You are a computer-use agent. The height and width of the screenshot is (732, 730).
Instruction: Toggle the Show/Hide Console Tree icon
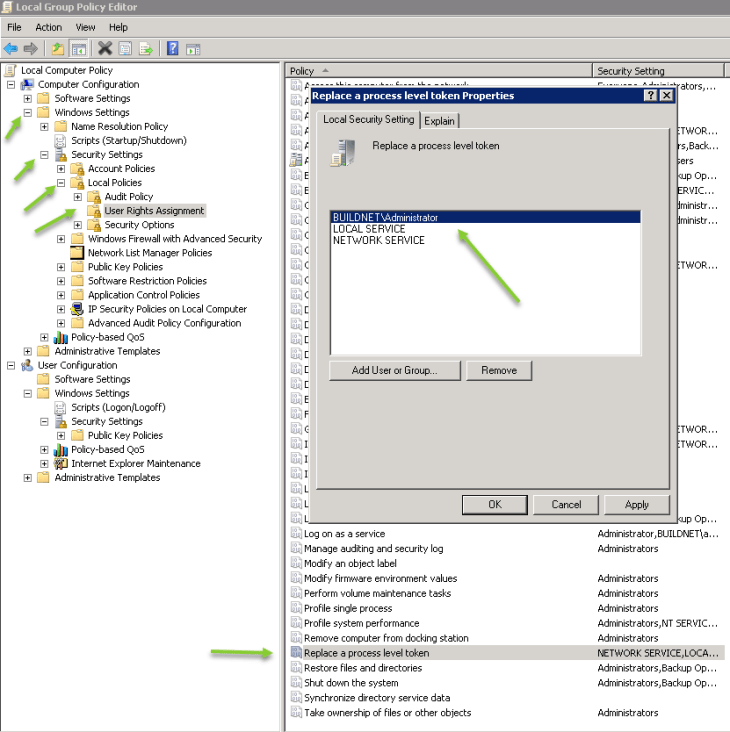(78, 48)
